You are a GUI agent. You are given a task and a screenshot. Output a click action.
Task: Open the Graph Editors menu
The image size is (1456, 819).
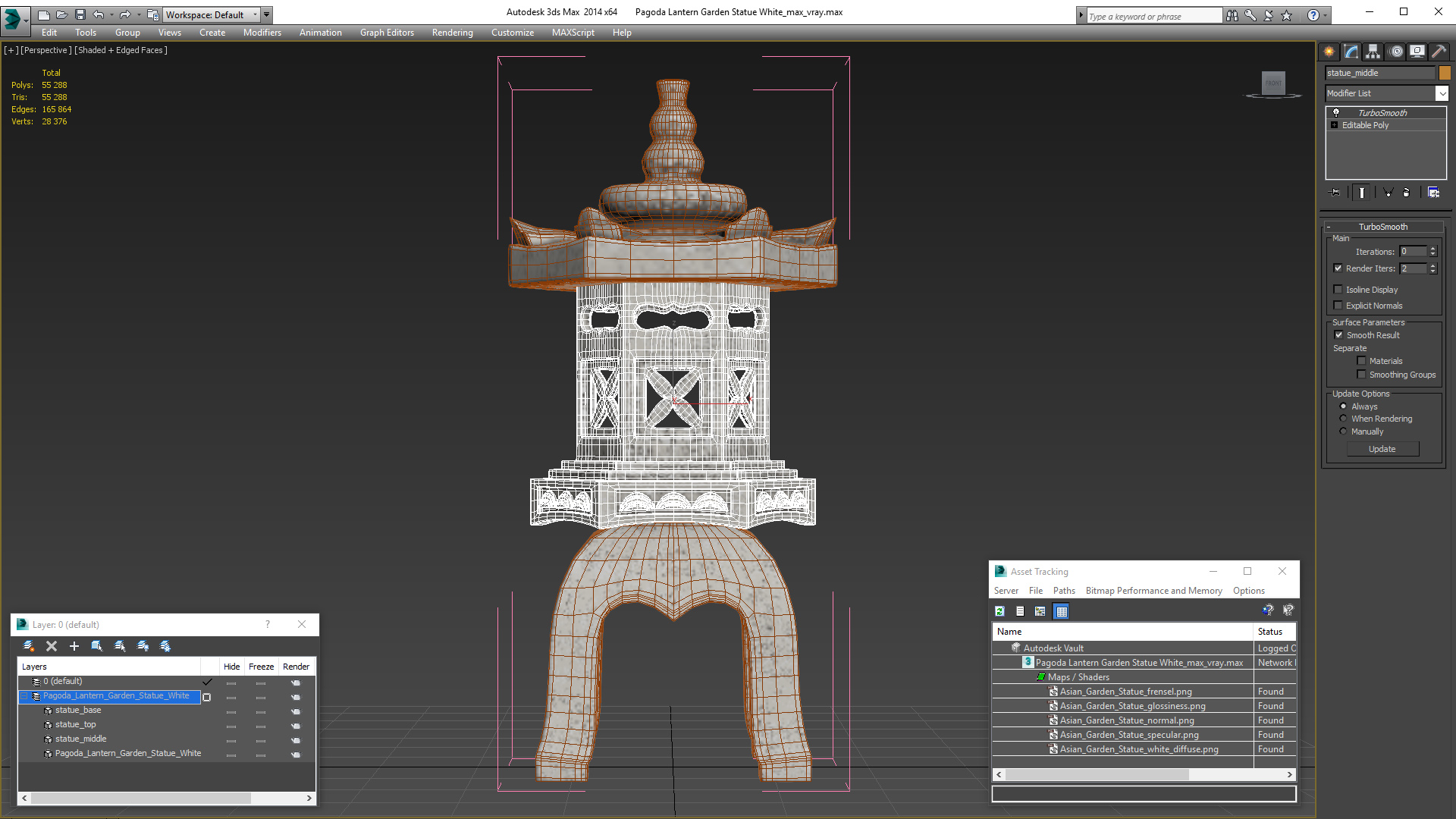[387, 33]
